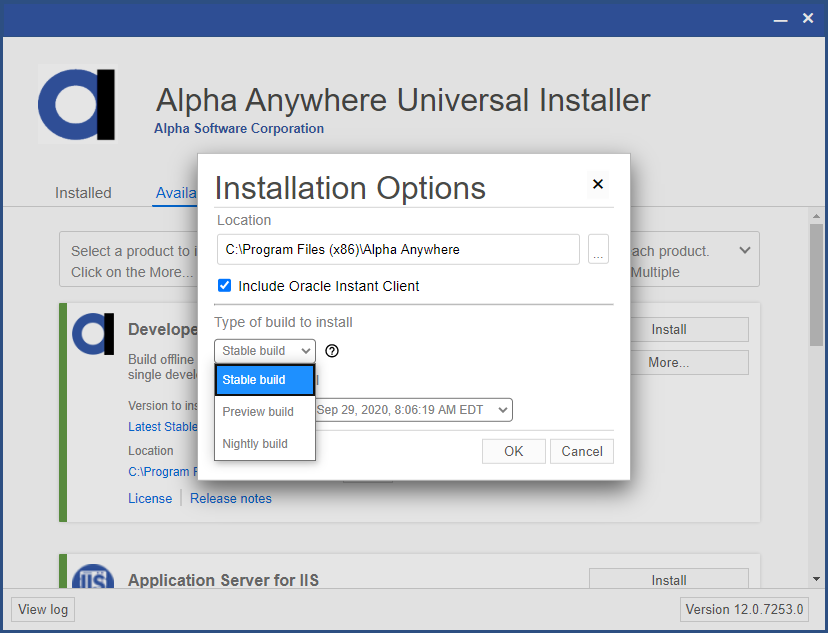Choose Preview build from the dropdown

pyautogui.click(x=265, y=412)
